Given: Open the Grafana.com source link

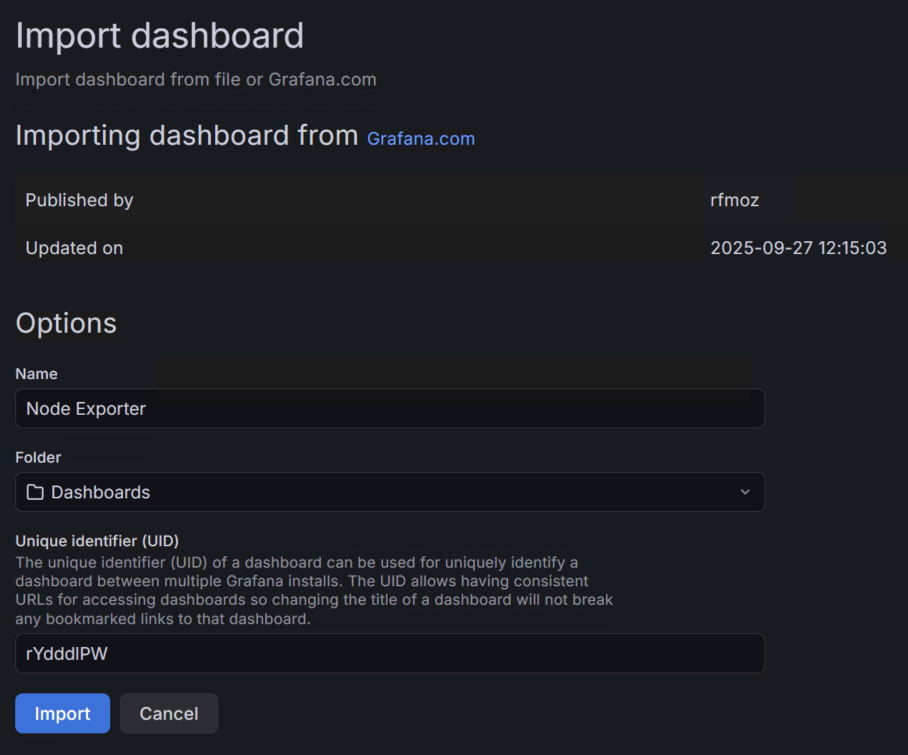Looking at the screenshot, I should (420, 139).
